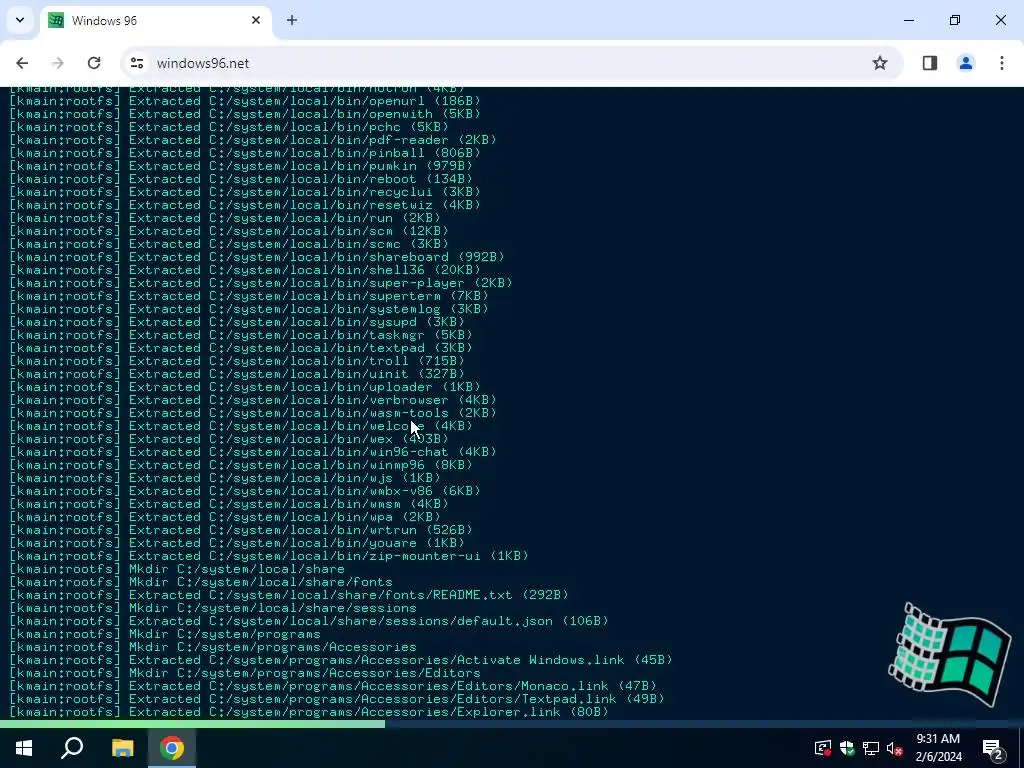Screen dimensions: 1024x768
Task: Click the browser forward arrow
Action: pyautogui.click(x=57, y=63)
